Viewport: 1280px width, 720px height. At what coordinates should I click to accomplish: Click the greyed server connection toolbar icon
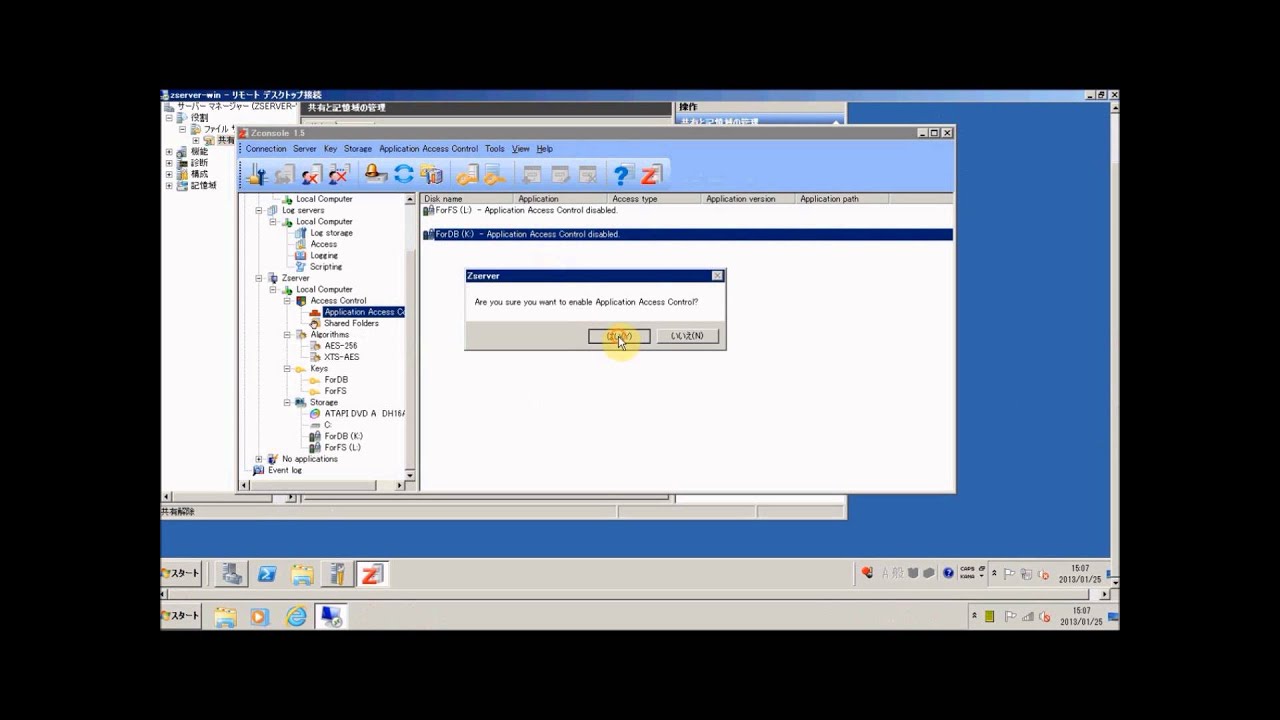284,175
